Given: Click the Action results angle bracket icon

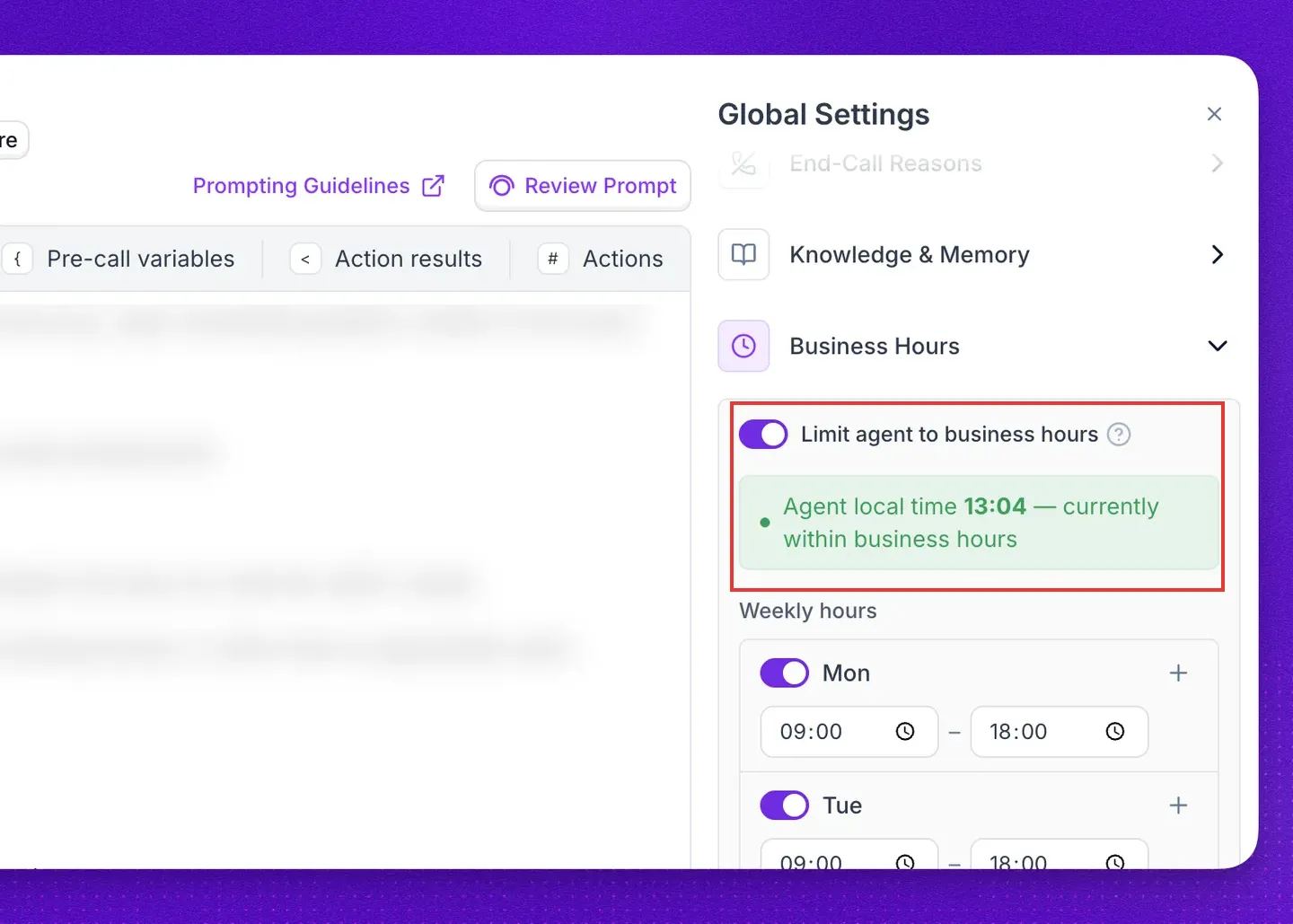Looking at the screenshot, I should tap(305, 259).
